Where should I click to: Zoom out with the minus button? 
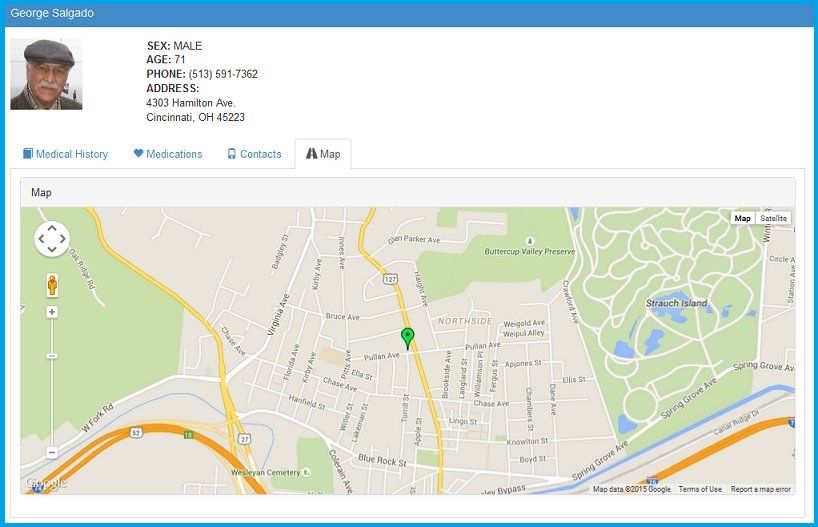click(x=52, y=452)
